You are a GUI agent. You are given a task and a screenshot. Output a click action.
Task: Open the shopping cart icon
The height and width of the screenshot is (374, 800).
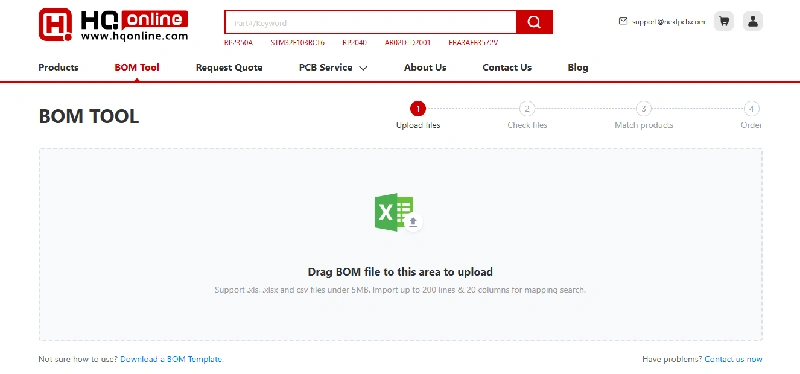(x=723, y=21)
